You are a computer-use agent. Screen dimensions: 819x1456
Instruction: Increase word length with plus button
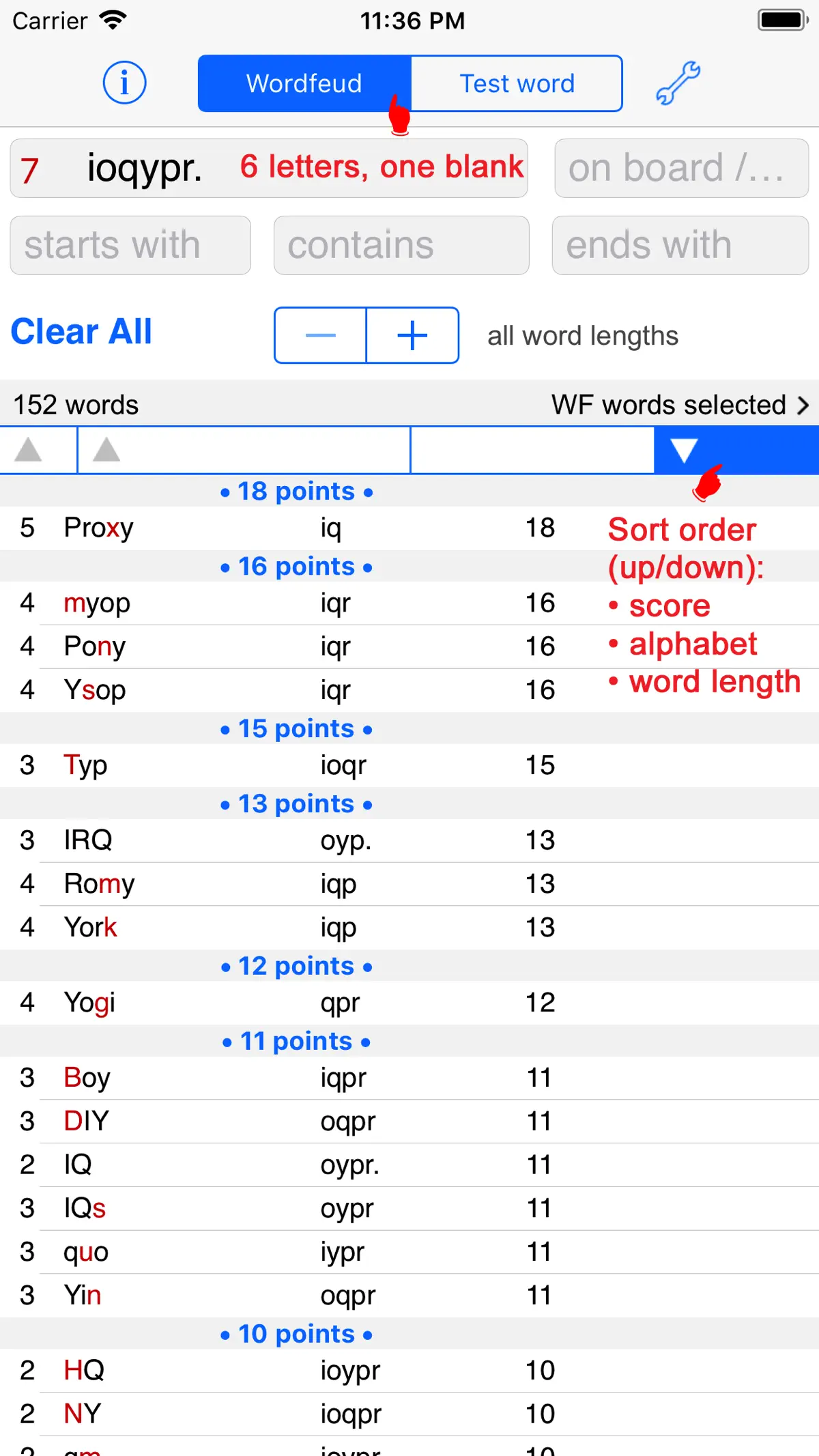(x=412, y=335)
